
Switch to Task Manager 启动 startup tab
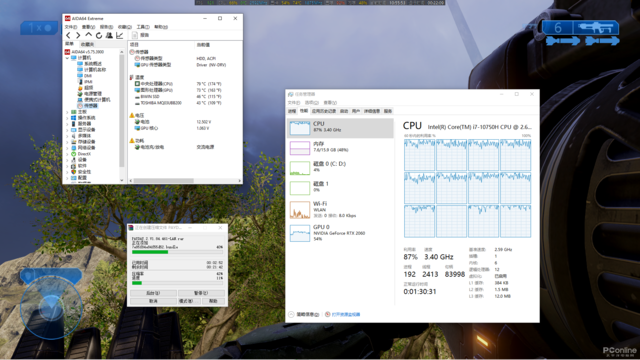click(344, 111)
